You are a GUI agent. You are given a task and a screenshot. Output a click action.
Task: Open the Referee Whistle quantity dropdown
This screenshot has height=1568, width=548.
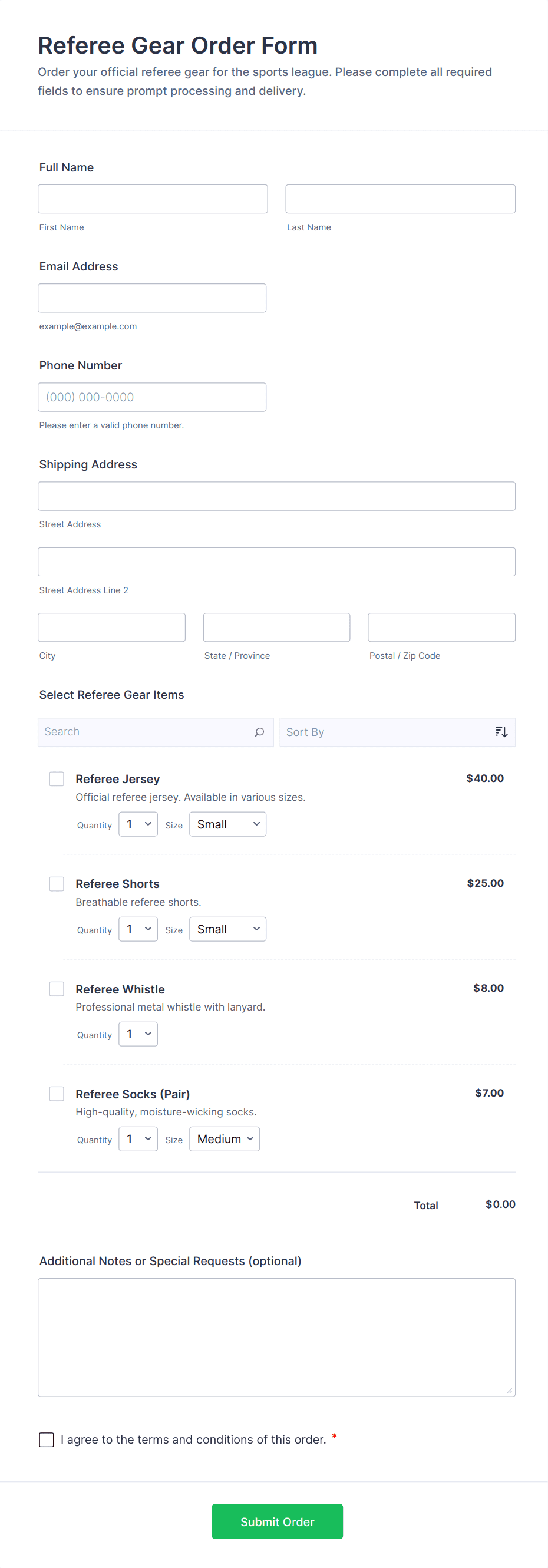(x=138, y=1034)
